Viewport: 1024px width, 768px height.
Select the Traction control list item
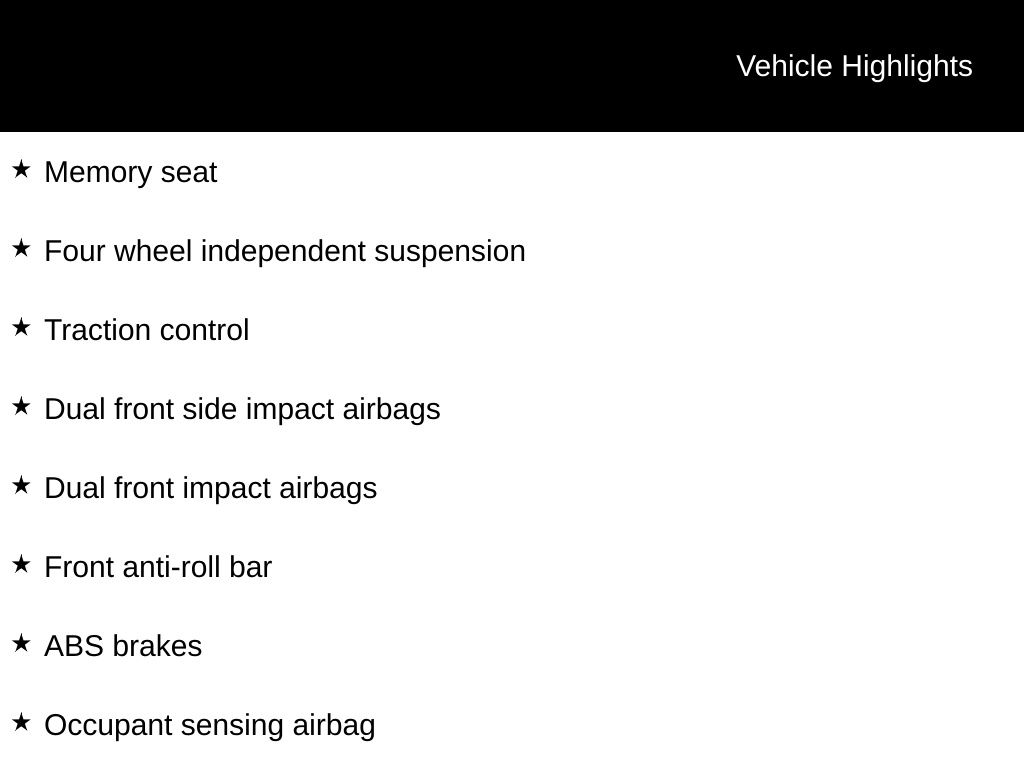point(146,330)
